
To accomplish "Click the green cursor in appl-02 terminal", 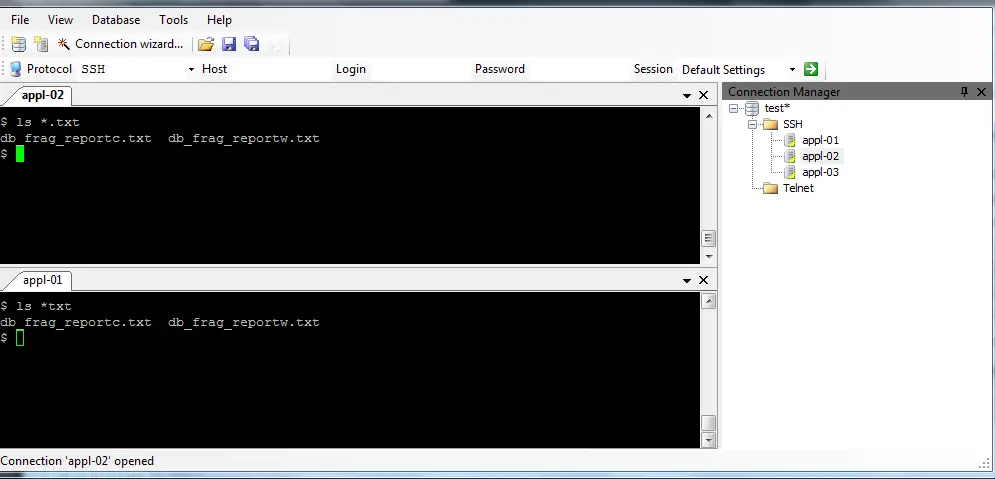I will 20,154.
